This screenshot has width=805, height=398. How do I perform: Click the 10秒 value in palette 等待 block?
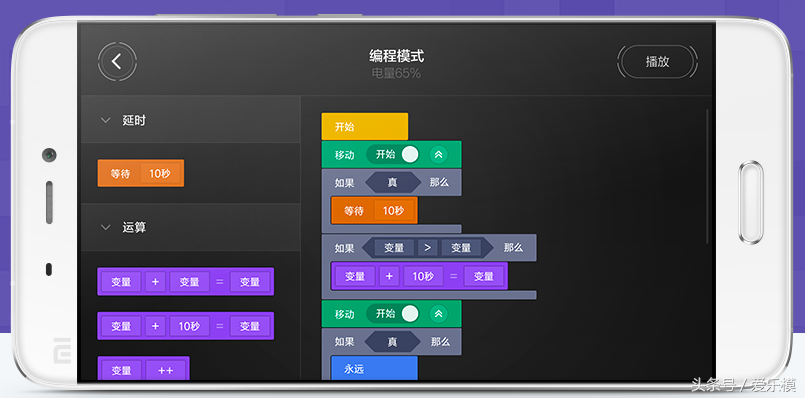[x=160, y=174]
